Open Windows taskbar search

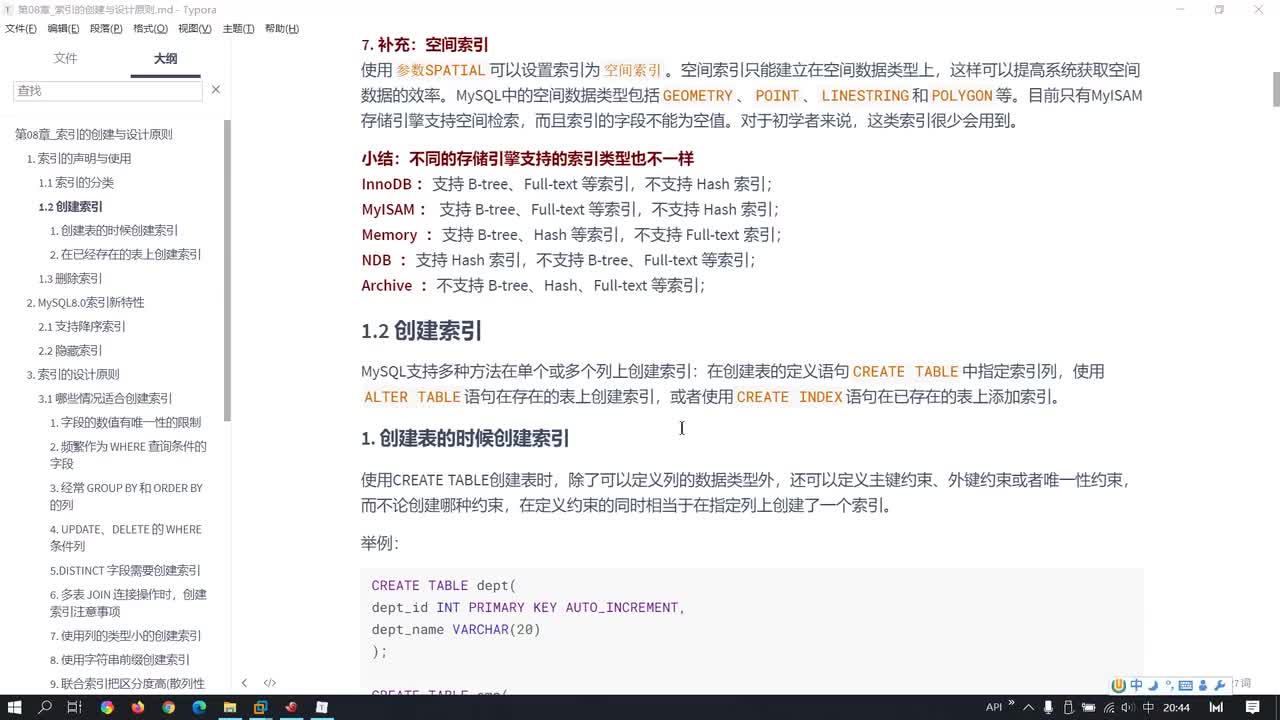pyautogui.click(x=45, y=707)
